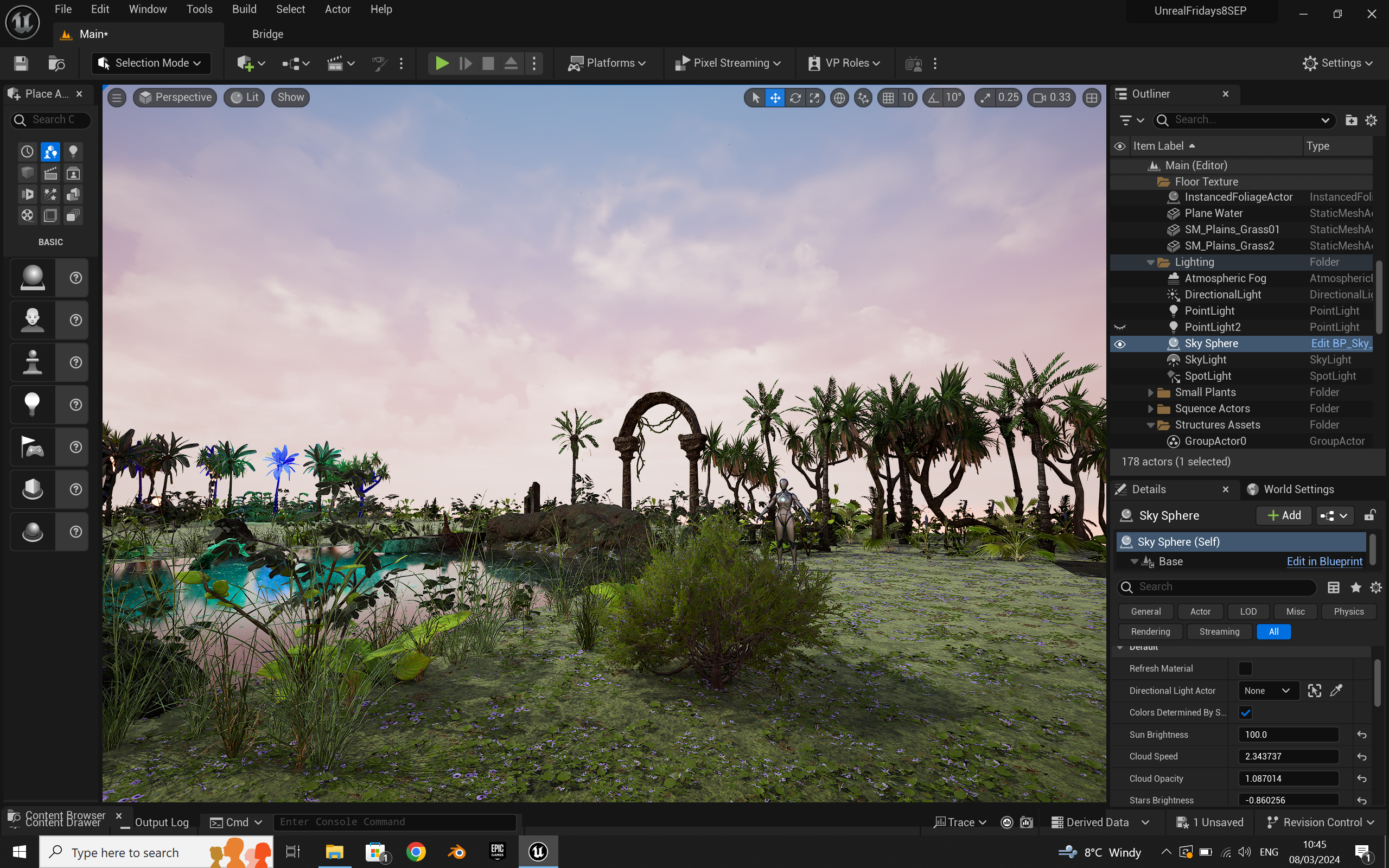Click the green Play button in toolbar
The image size is (1389, 868).
point(441,63)
